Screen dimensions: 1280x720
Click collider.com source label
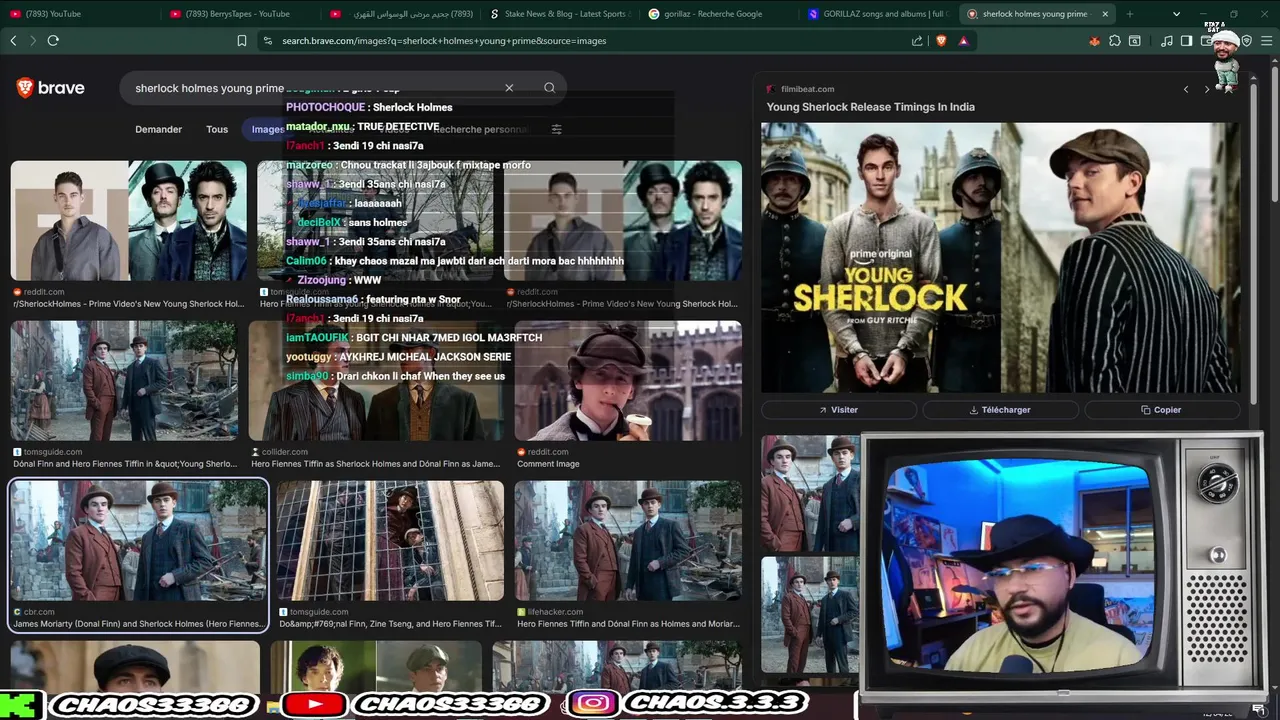pyautogui.click(x=285, y=452)
